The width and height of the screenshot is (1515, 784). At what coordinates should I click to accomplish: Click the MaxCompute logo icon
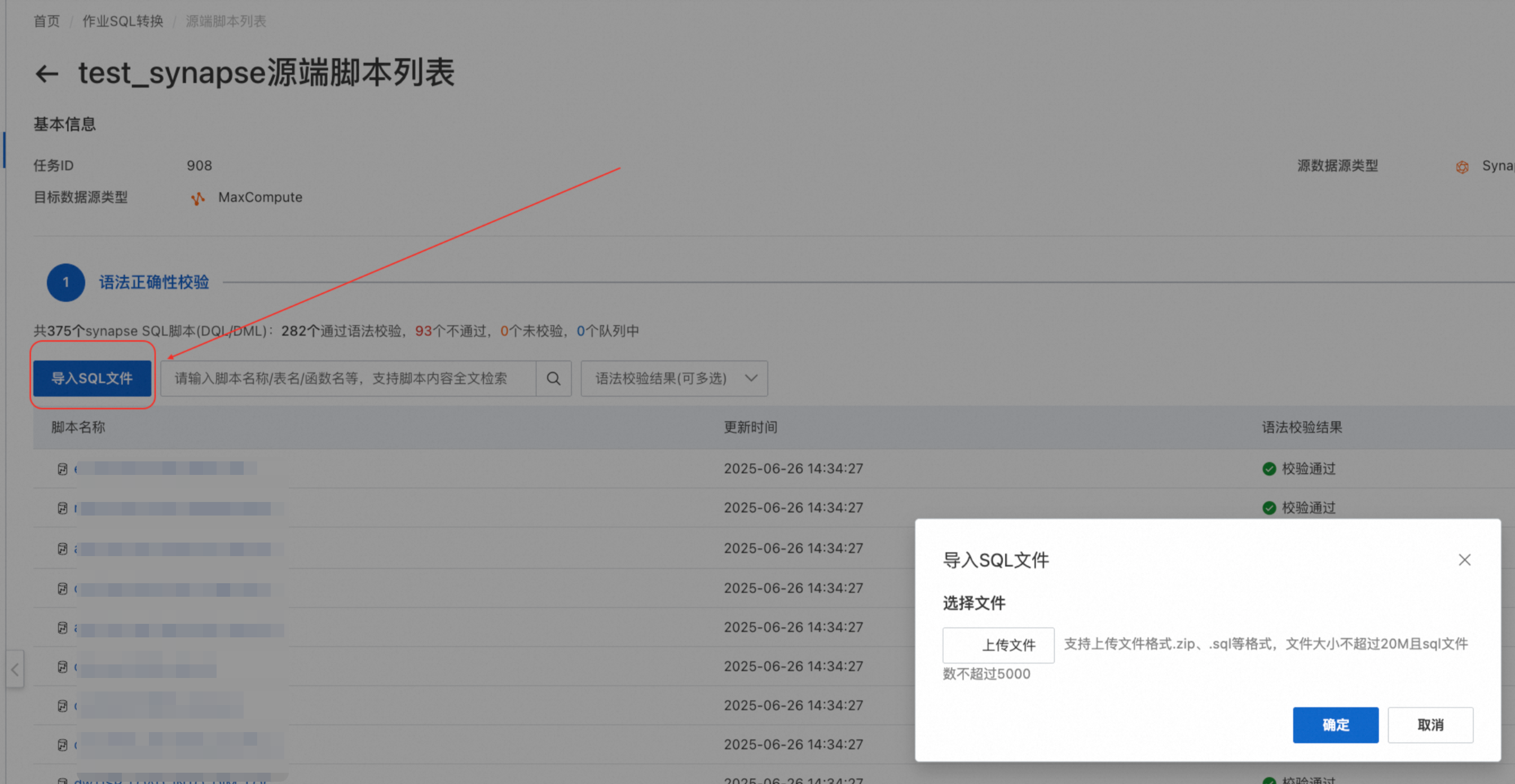198,198
